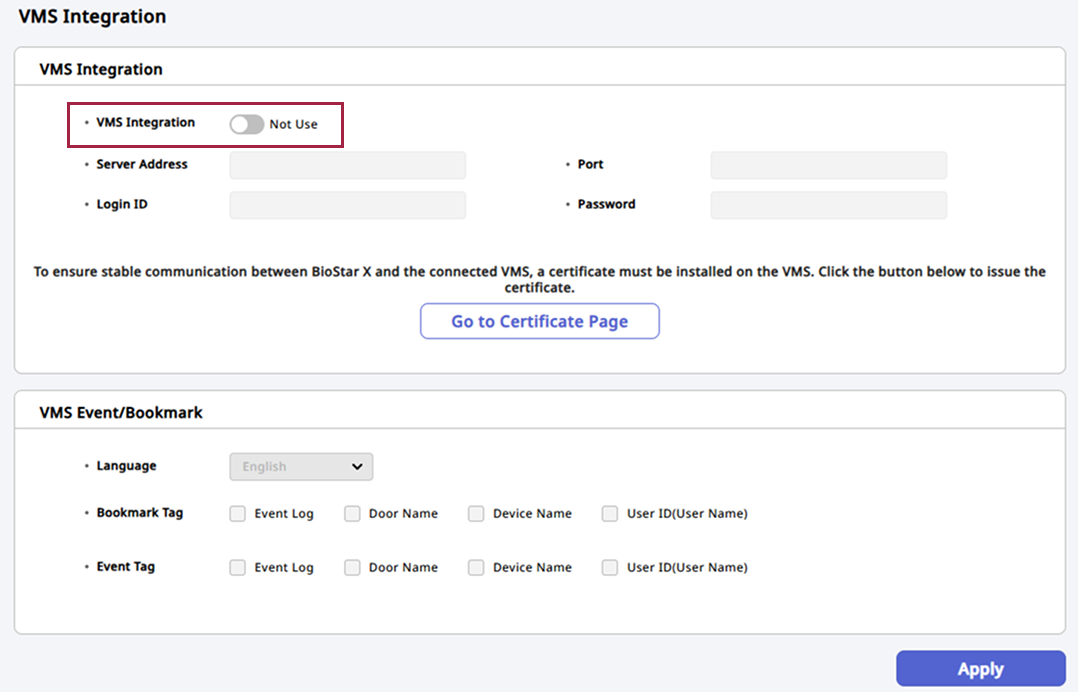Click the Port input field
This screenshot has width=1078, height=692.
coord(828,165)
